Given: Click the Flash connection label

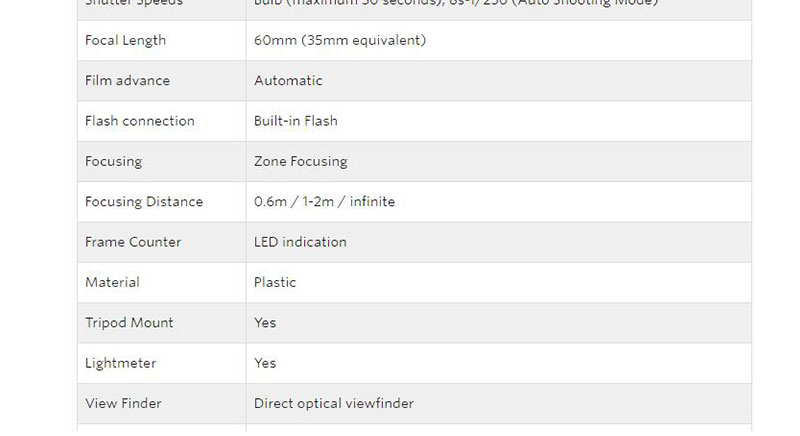Looking at the screenshot, I should 140,121.
